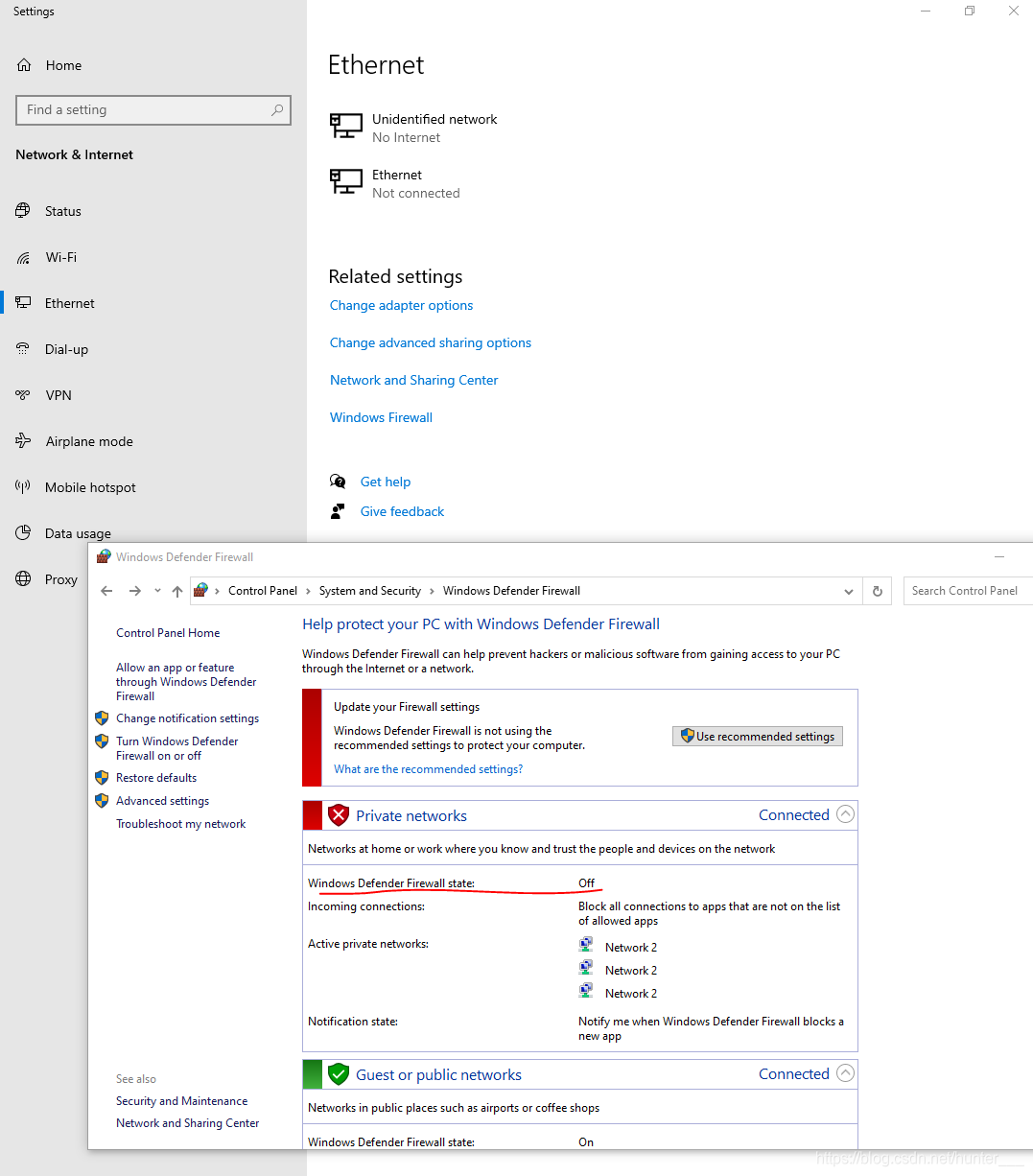Open Airplane mode settings
The width and height of the screenshot is (1033, 1176).
click(x=89, y=441)
